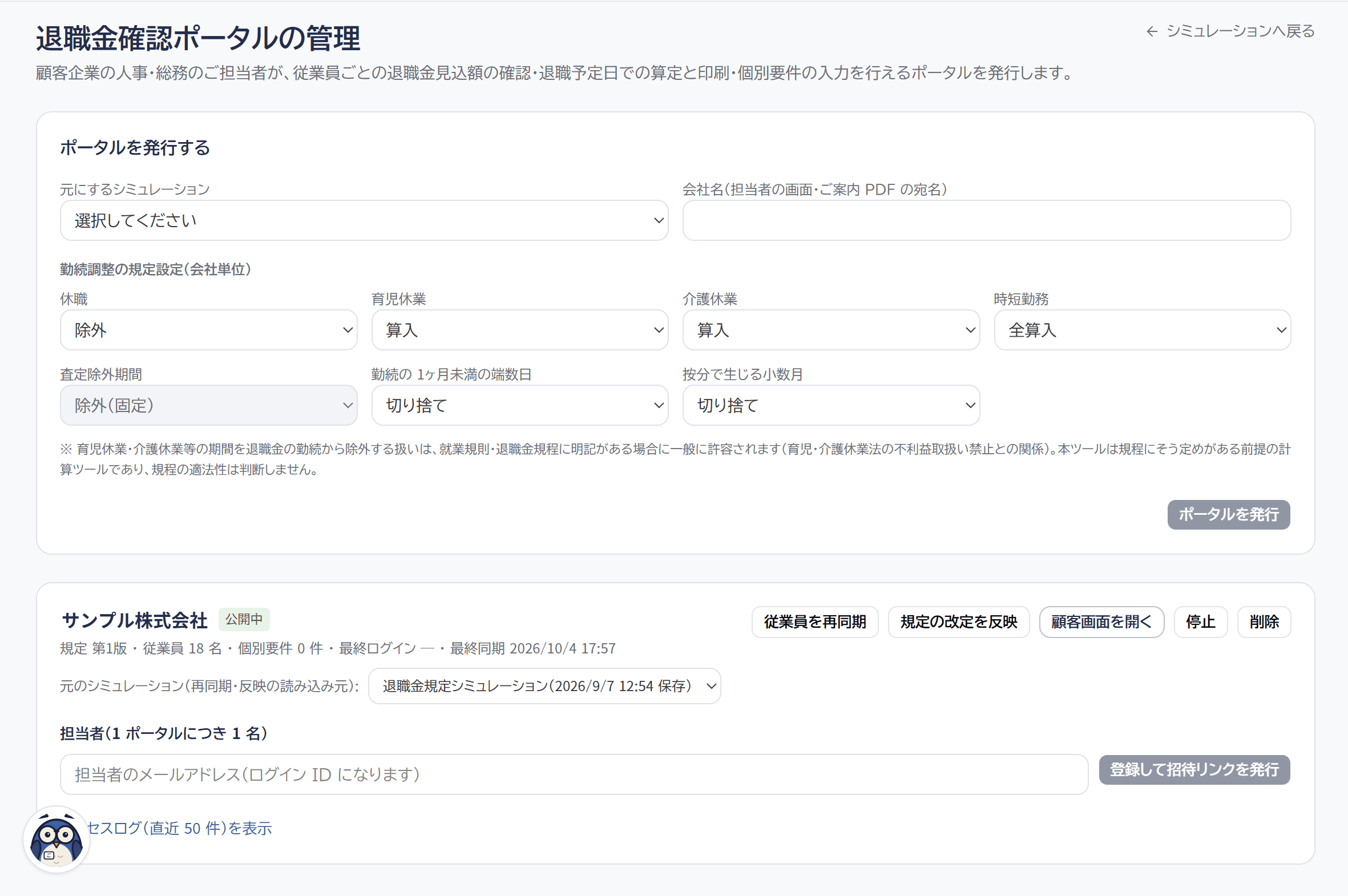Screen dimensions: 1348x896
Task: Open the 時短勤務 dropdown
Action: coord(1143,330)
